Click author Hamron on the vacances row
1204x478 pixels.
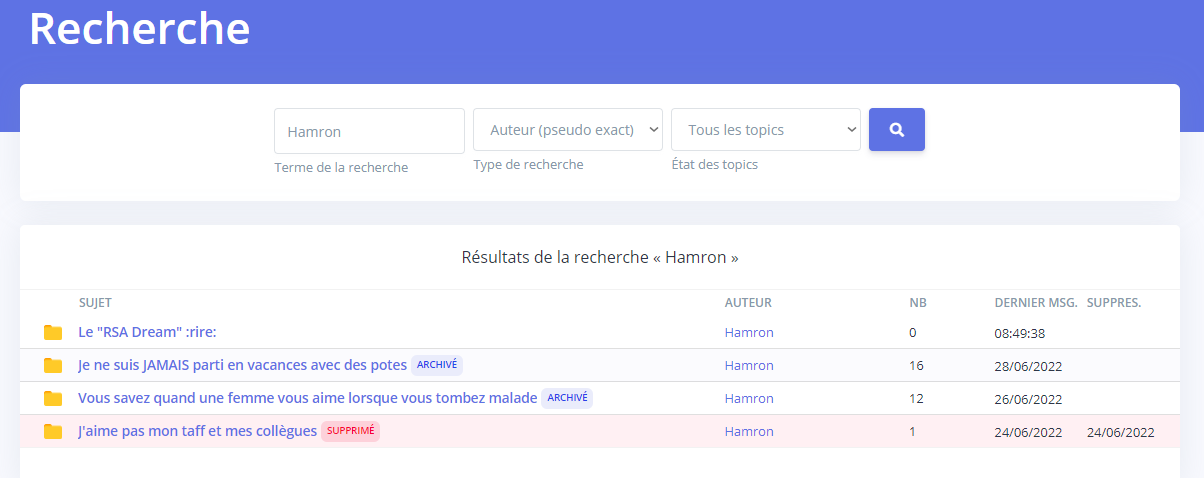click(749, 366)
